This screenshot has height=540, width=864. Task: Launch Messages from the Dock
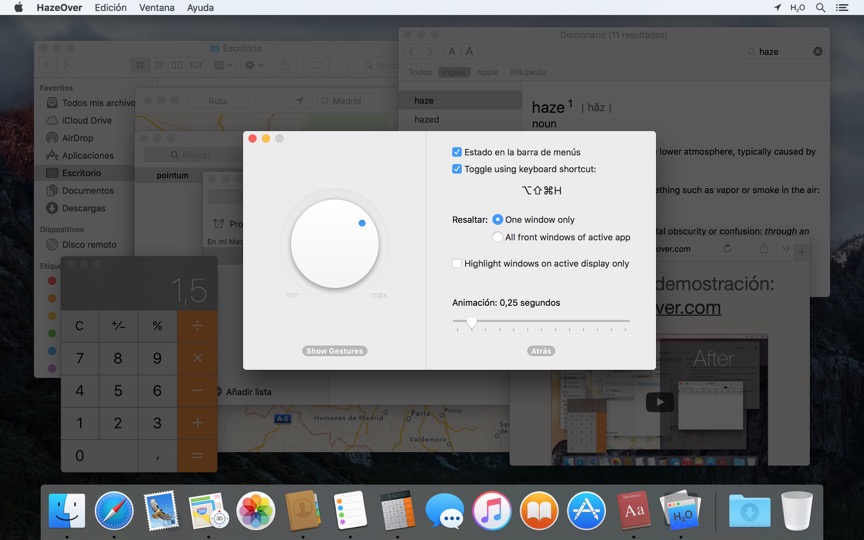click(x=445, y=512)
